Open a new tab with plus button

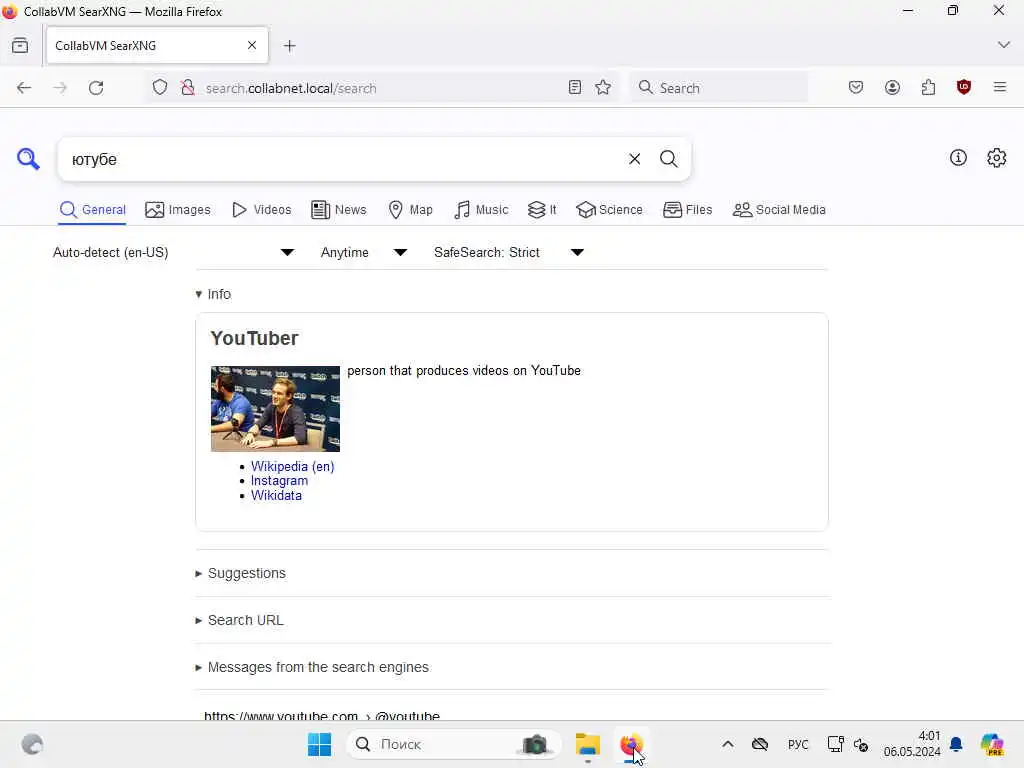290,46
